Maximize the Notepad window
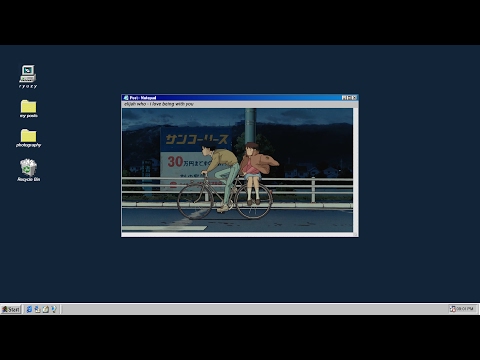This screenshot has height=360, width=480. pos(349,98)
